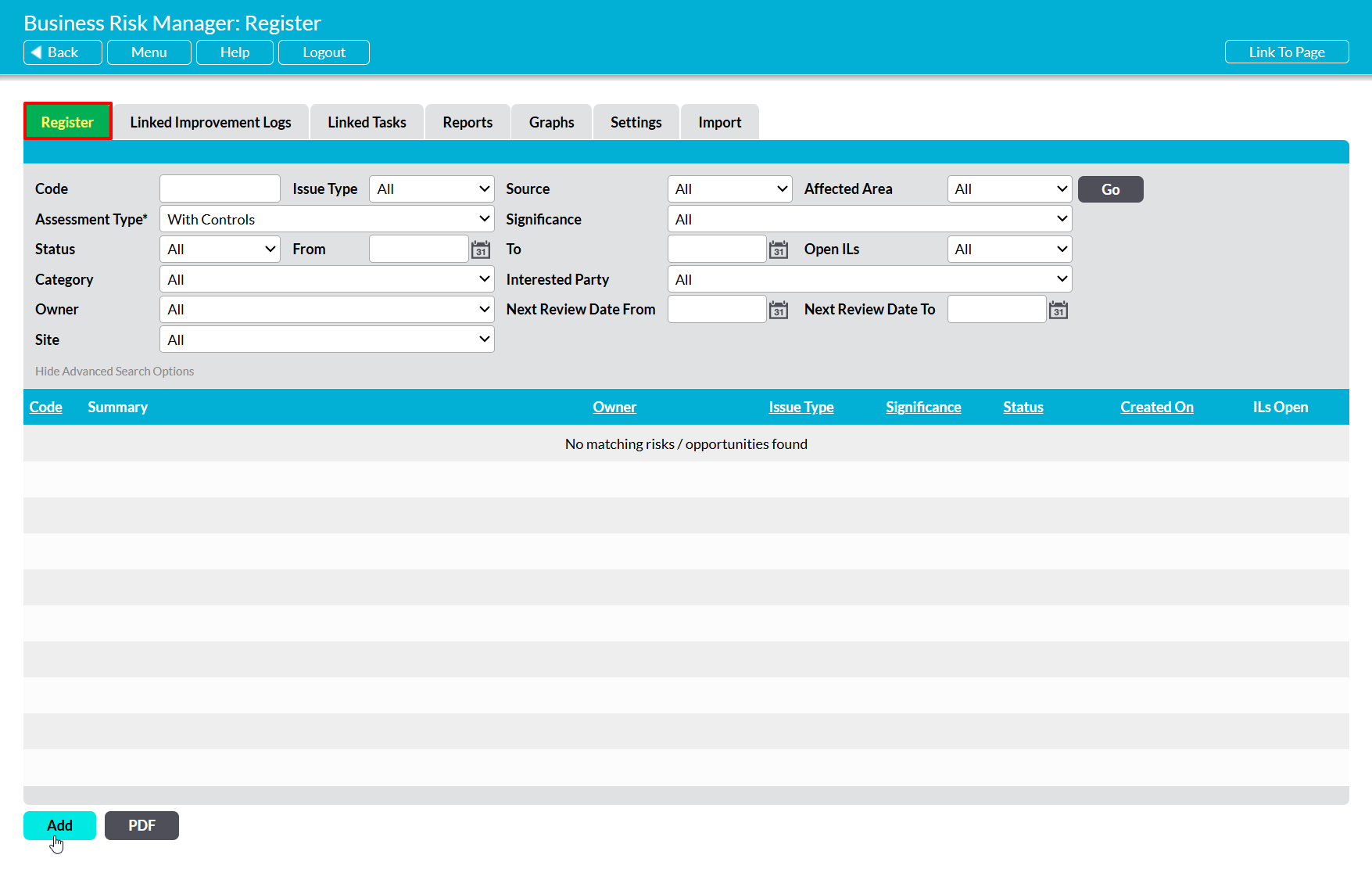
Task: Switch to the Register tab
Action: click(x=68, y=122)
